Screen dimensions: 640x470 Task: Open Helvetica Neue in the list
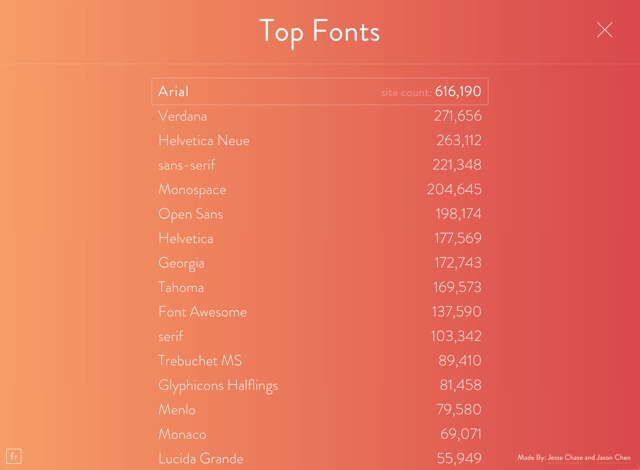pos(320,140)
